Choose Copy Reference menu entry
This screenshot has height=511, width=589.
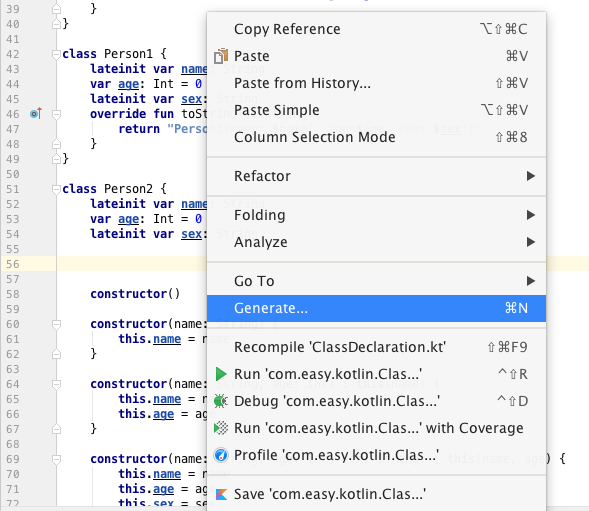point(376,29)
